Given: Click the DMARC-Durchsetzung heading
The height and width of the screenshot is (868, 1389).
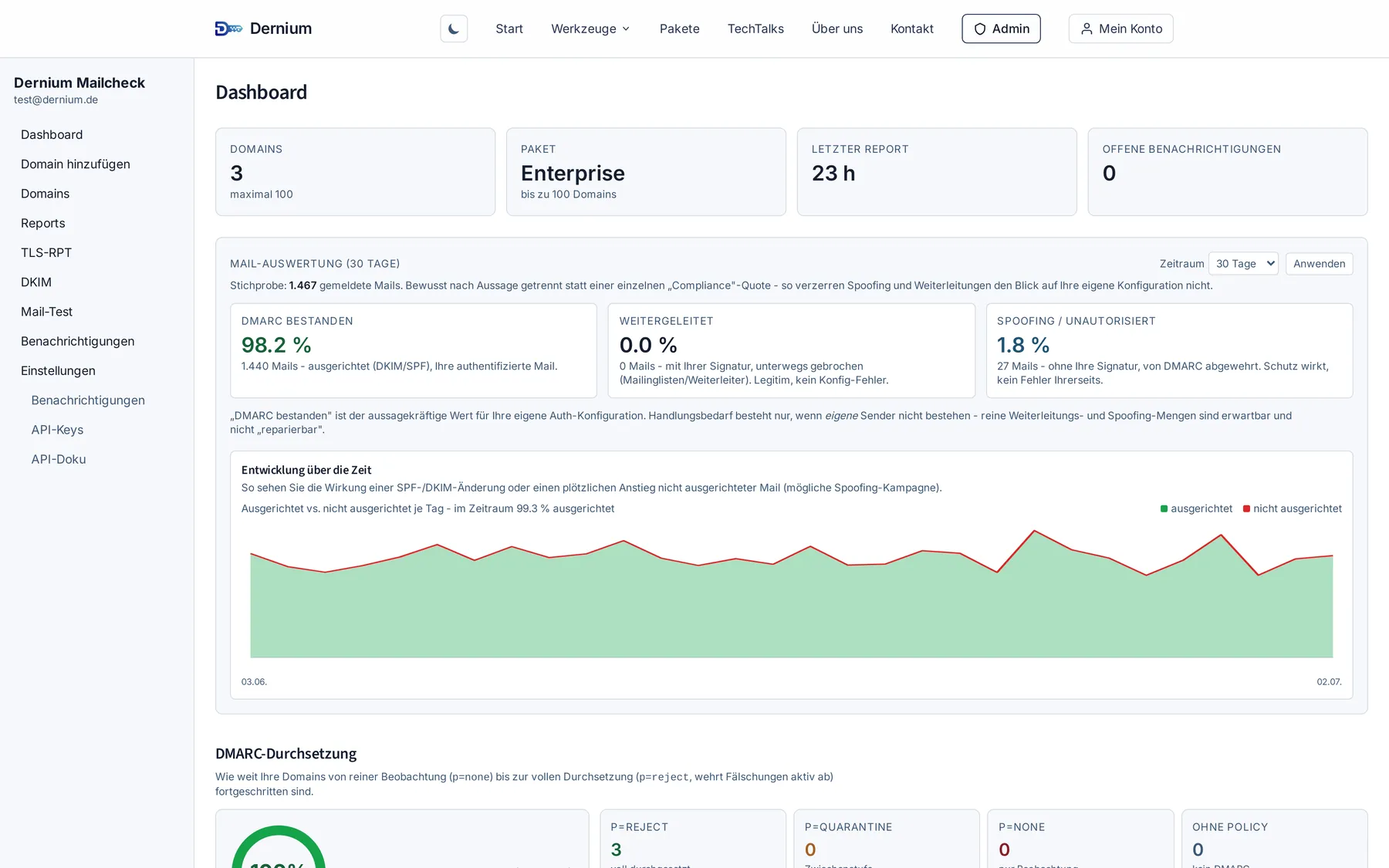Looking at the screenshot, I should click(x=286, y=754).
